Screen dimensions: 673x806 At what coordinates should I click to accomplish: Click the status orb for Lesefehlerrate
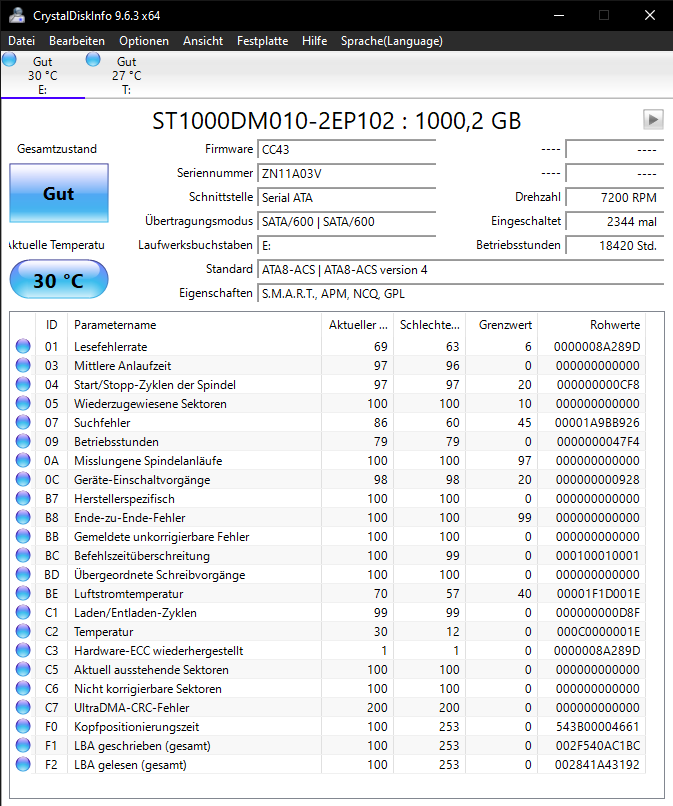(23, 346)
